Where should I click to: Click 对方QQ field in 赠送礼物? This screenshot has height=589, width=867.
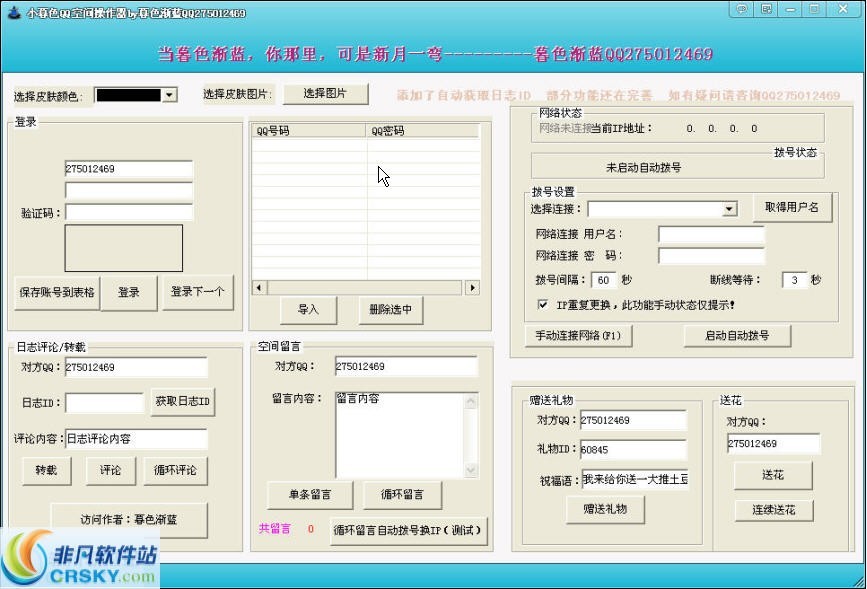point(633,421)
